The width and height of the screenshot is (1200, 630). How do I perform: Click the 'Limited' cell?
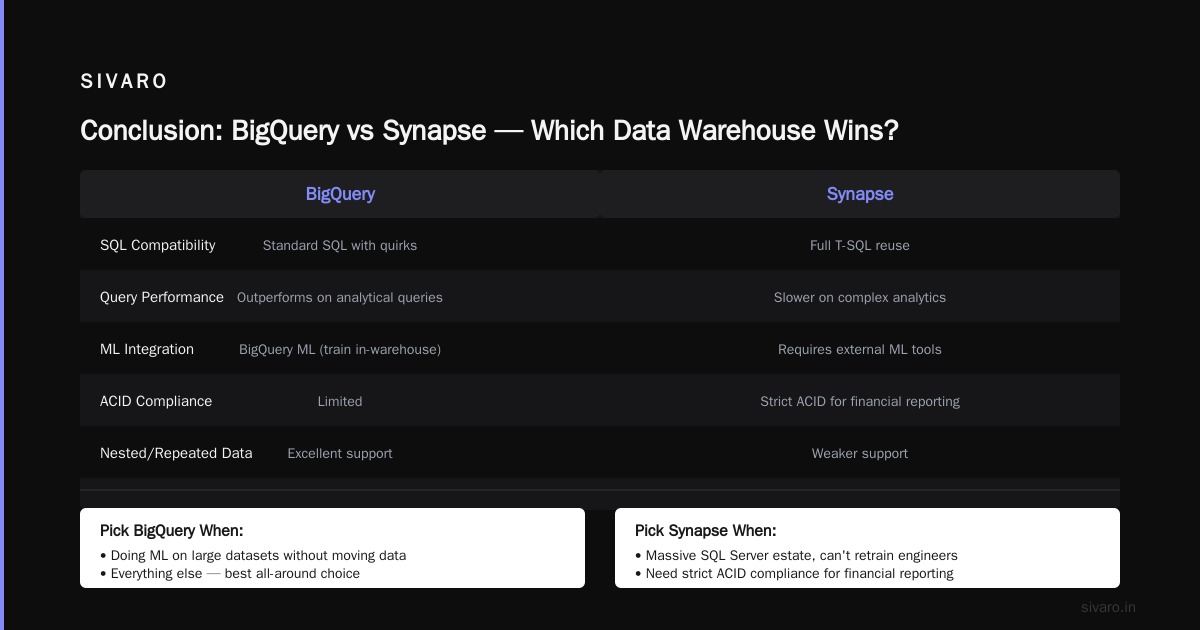[x=340, y=401]
